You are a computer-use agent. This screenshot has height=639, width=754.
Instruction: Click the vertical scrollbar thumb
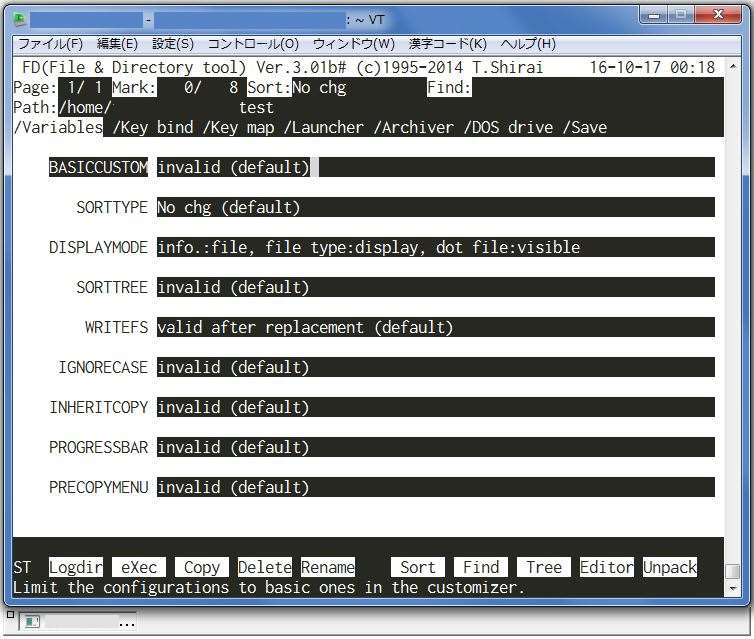point(733,572)
